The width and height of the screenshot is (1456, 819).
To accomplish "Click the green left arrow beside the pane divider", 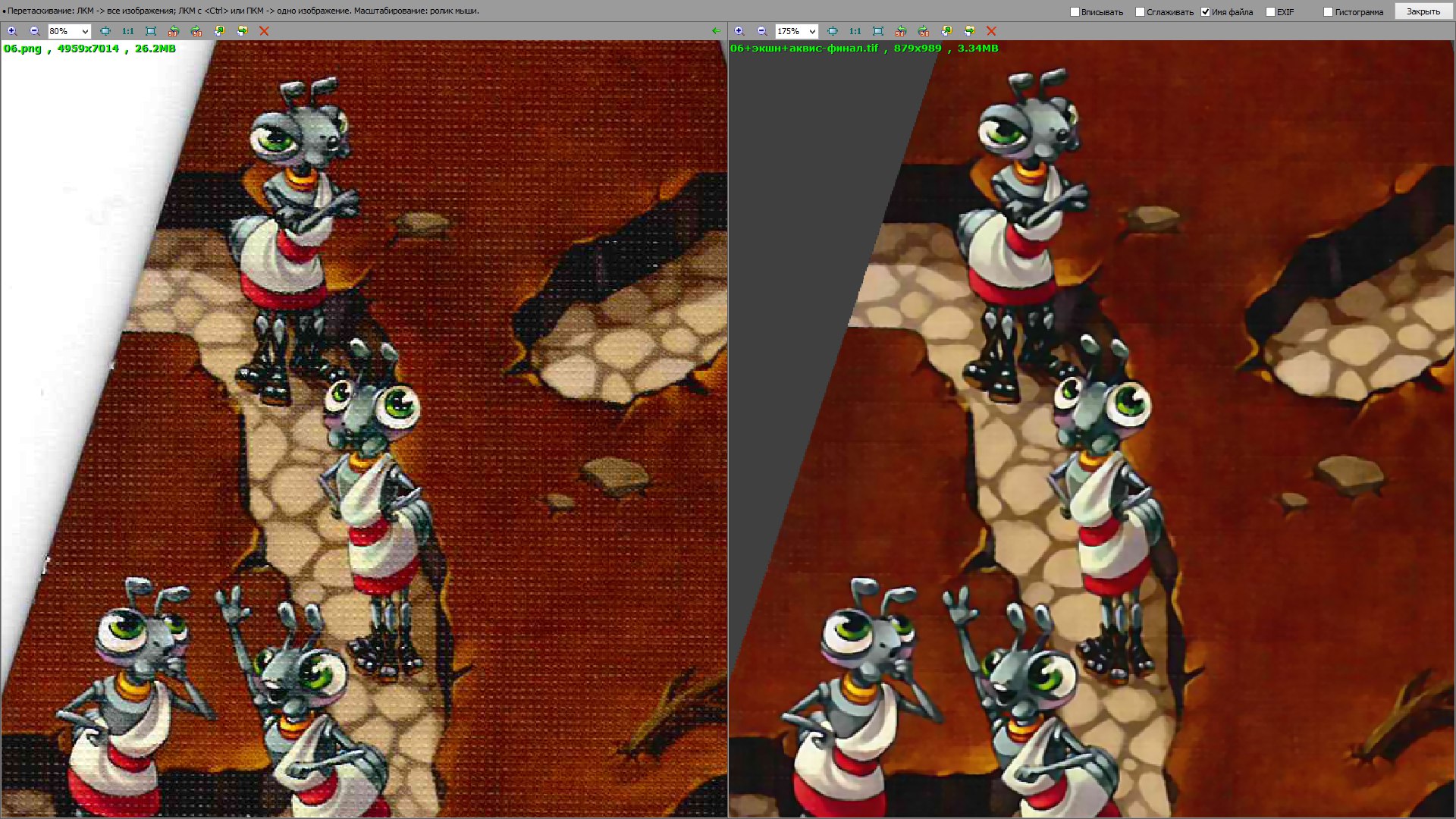I will pyautogui.click(x=717, y=31).
